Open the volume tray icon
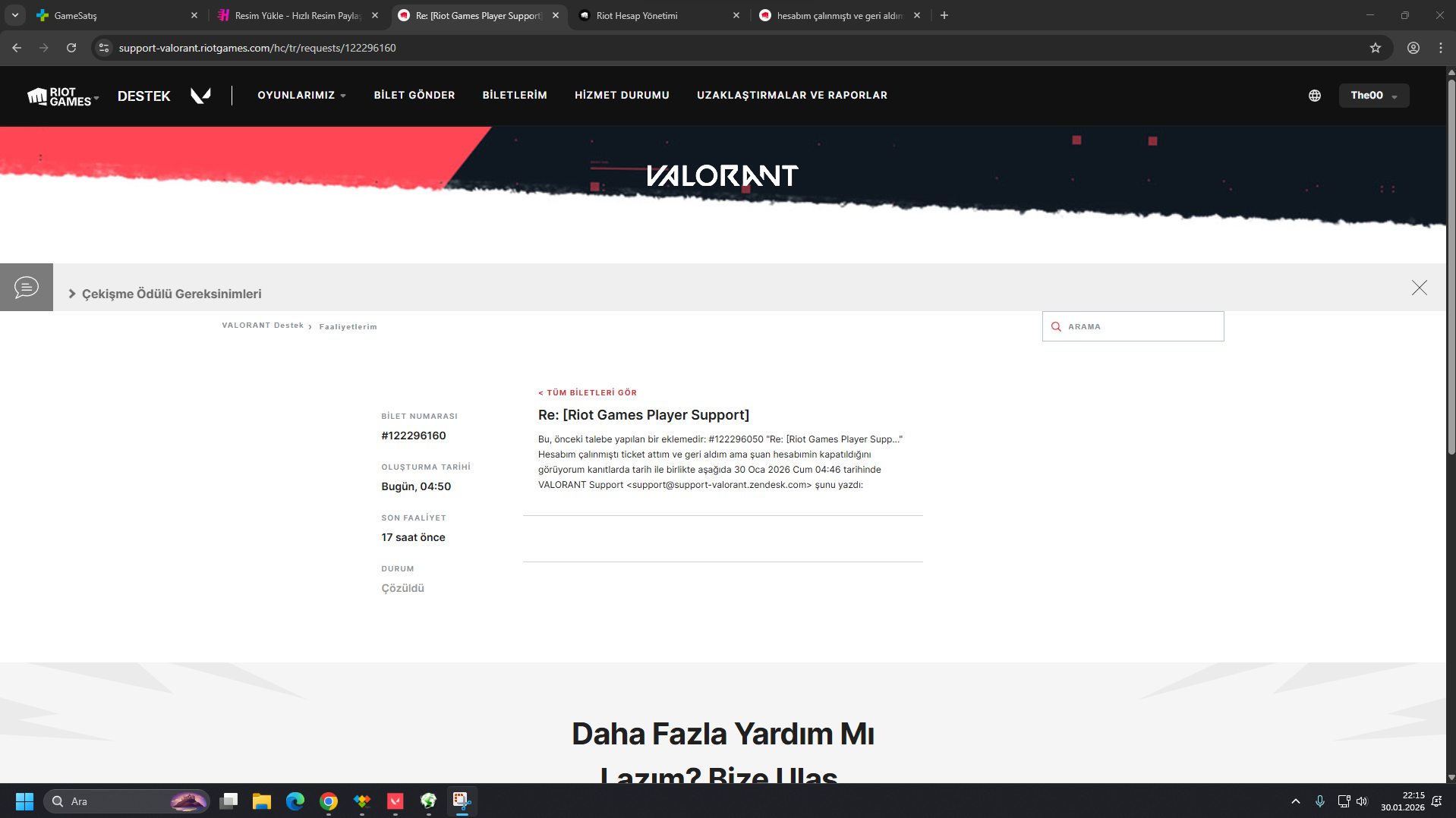1456x818 pixels. tap(1362, 801)
